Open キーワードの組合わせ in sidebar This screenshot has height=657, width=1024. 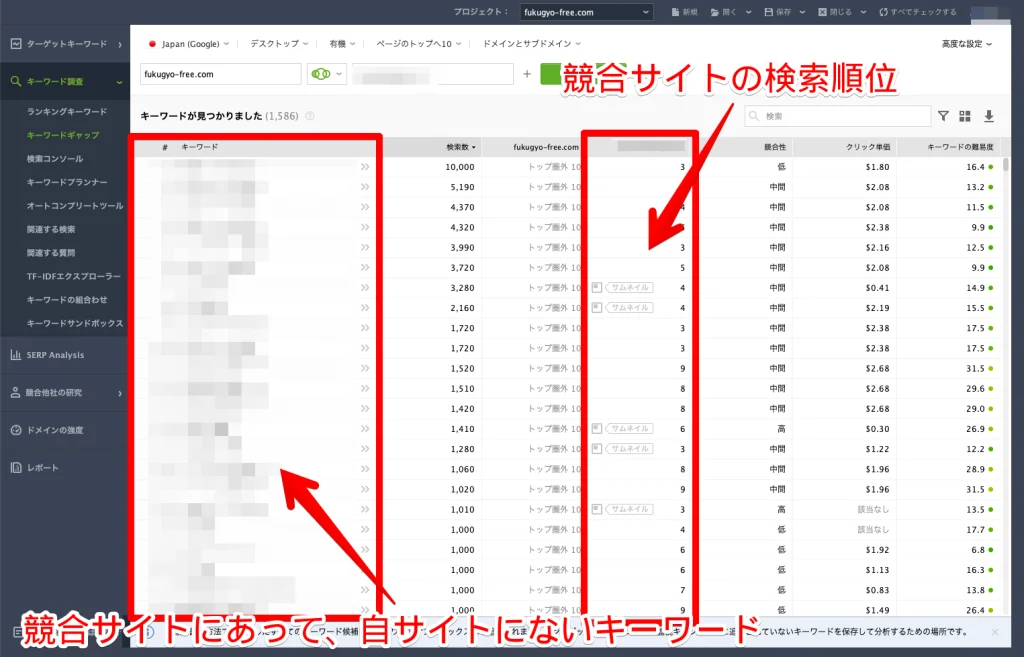67,300
